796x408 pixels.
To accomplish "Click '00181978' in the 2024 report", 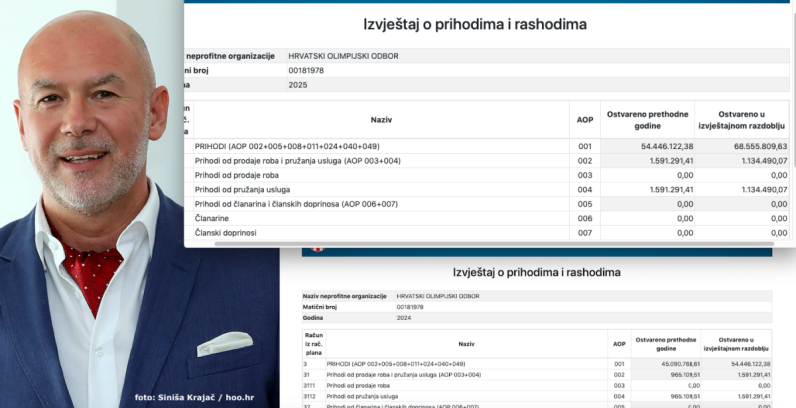I will point(410,307).
